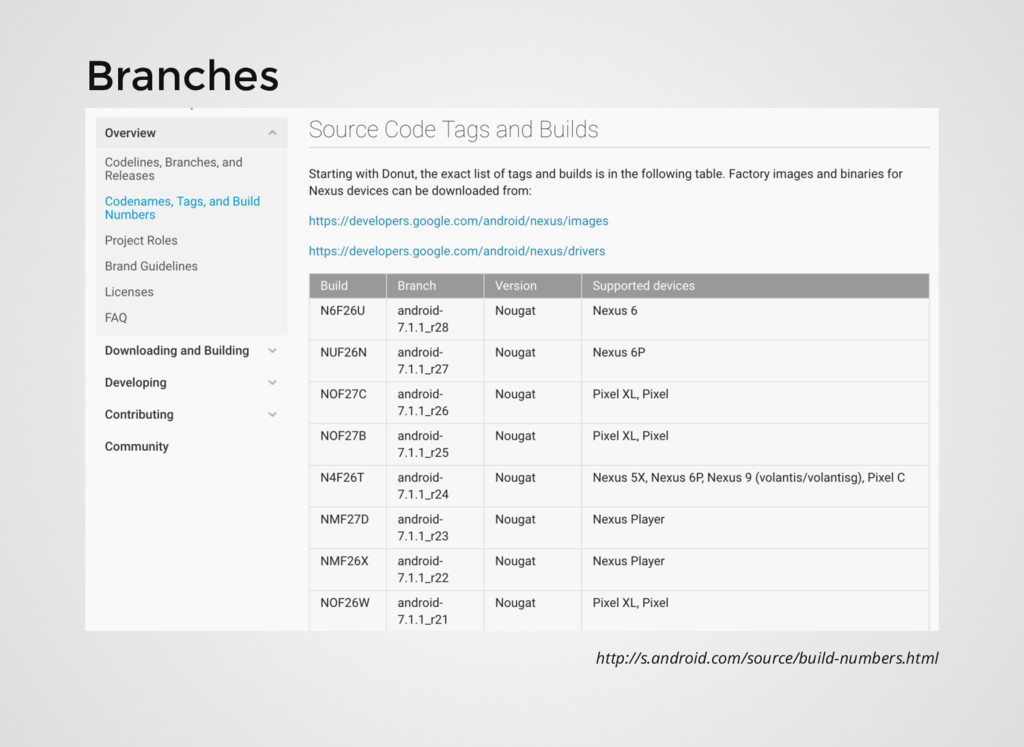Click the build-numbers.html URL caption

[x=766, y=658]
